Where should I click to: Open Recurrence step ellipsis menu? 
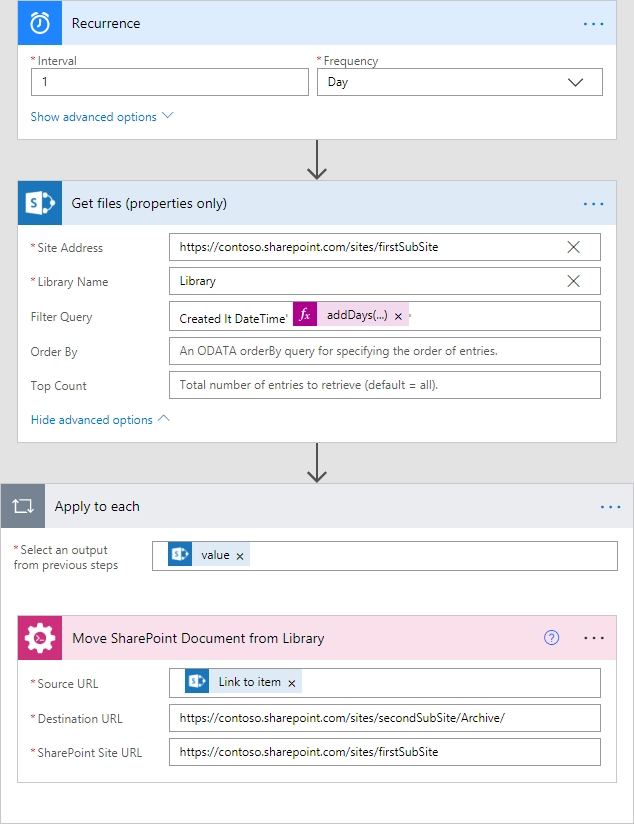(594, 24)
